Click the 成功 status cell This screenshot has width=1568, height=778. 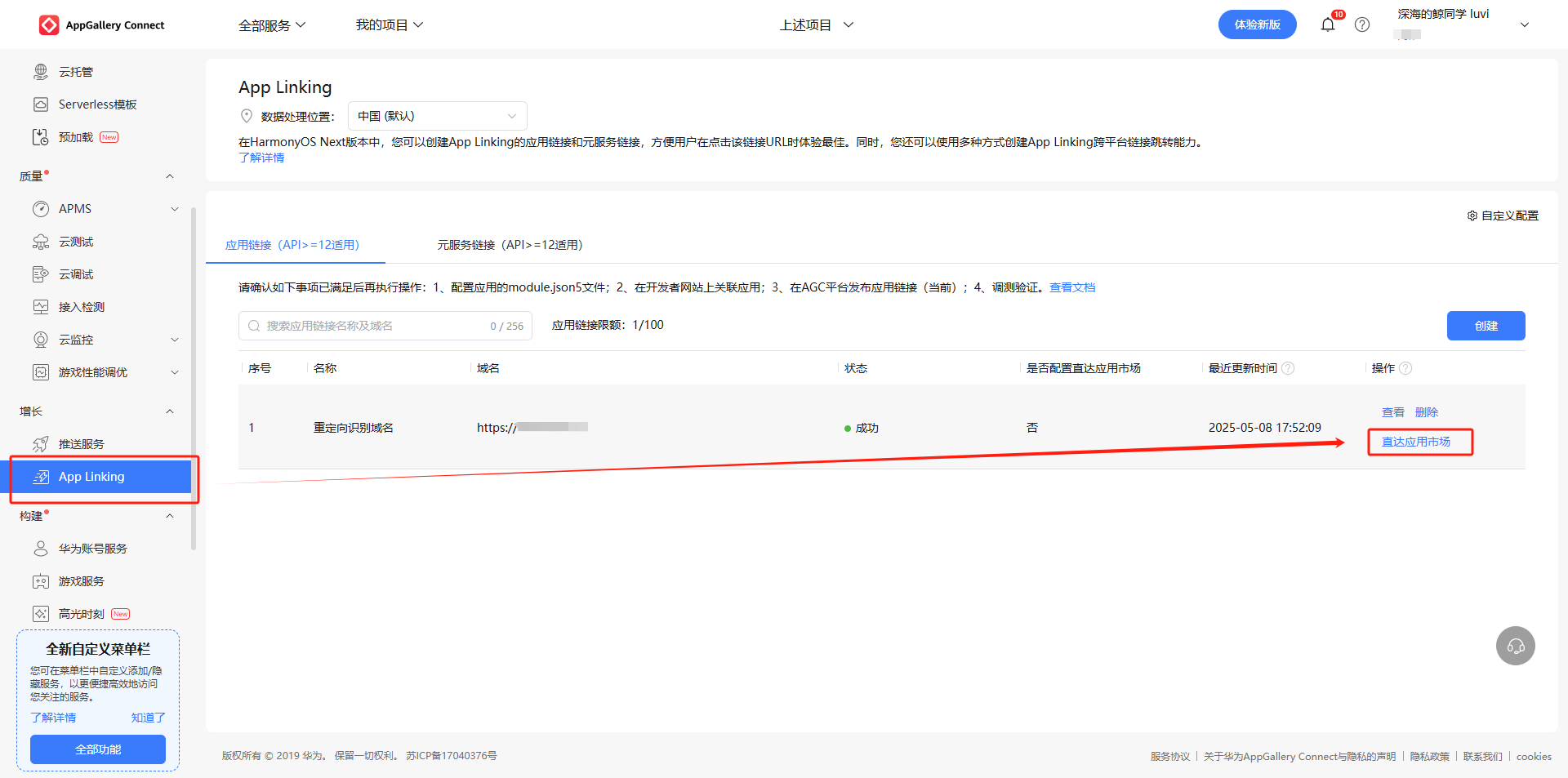coord(862,428)
